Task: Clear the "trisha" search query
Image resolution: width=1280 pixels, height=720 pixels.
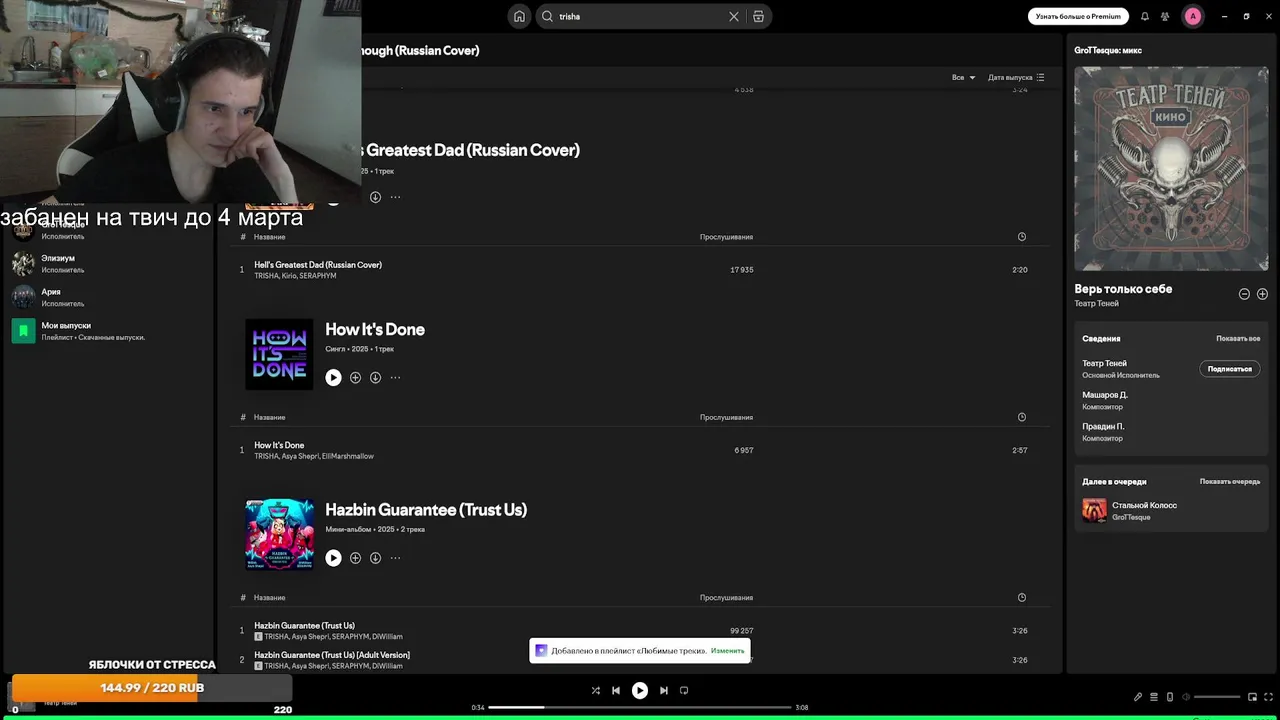Action: [734, 16]
